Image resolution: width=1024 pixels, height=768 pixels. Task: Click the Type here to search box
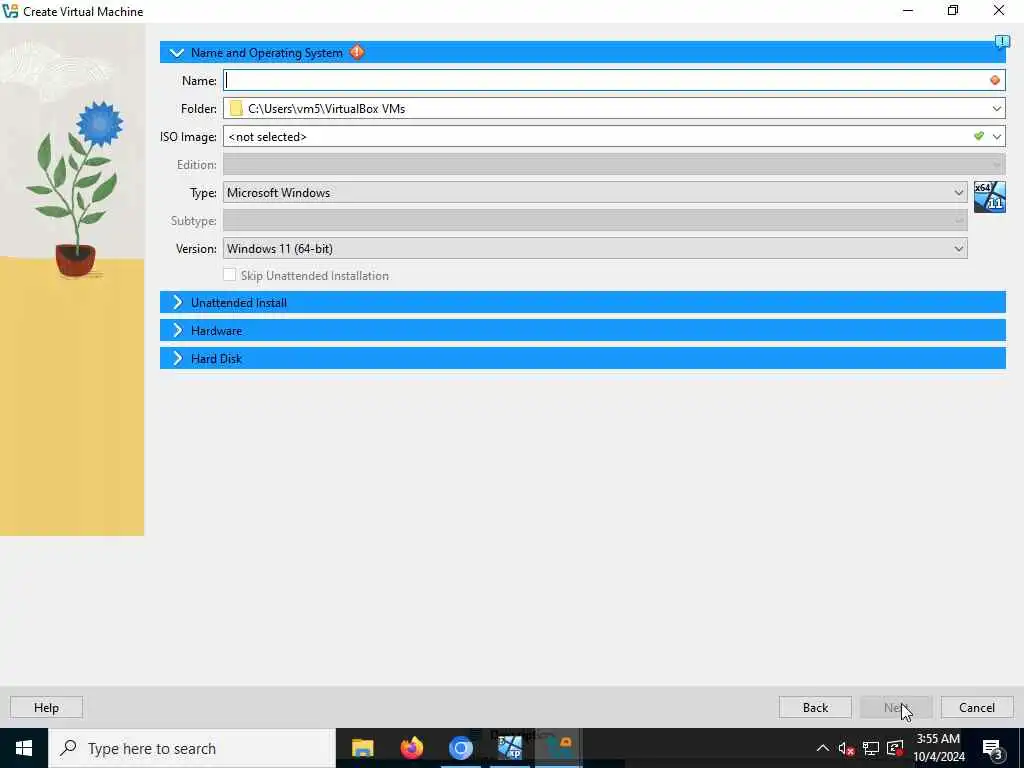click(x=192, y=748)
